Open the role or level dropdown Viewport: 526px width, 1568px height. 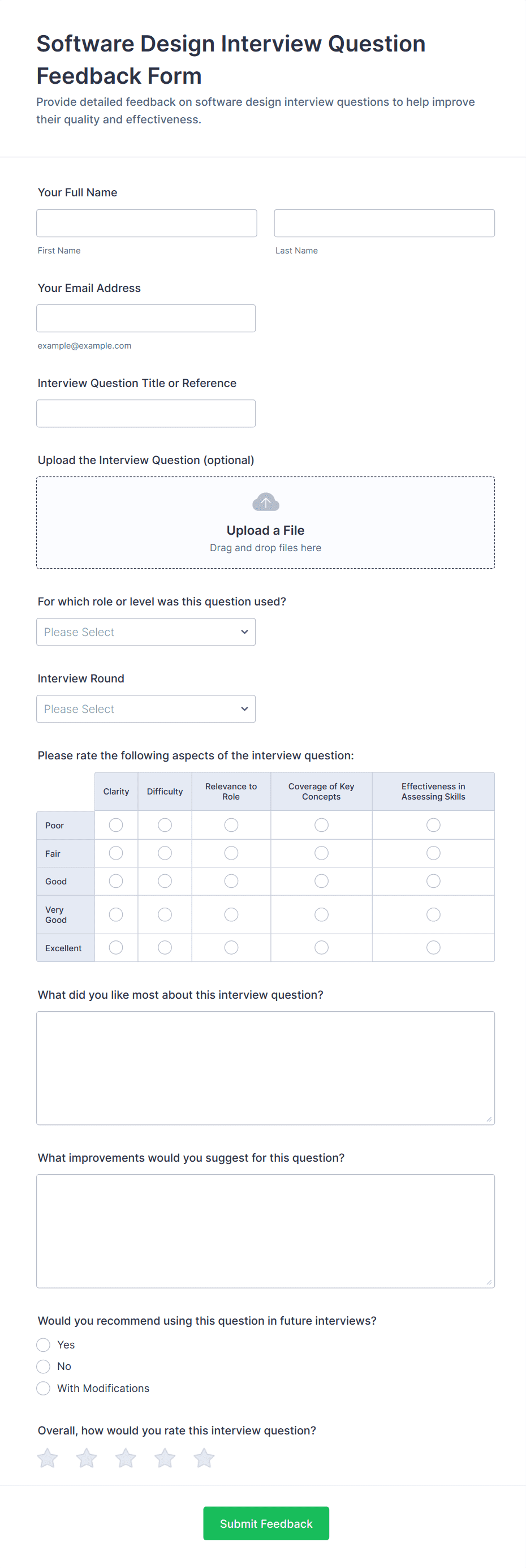[x=146, y=632]
